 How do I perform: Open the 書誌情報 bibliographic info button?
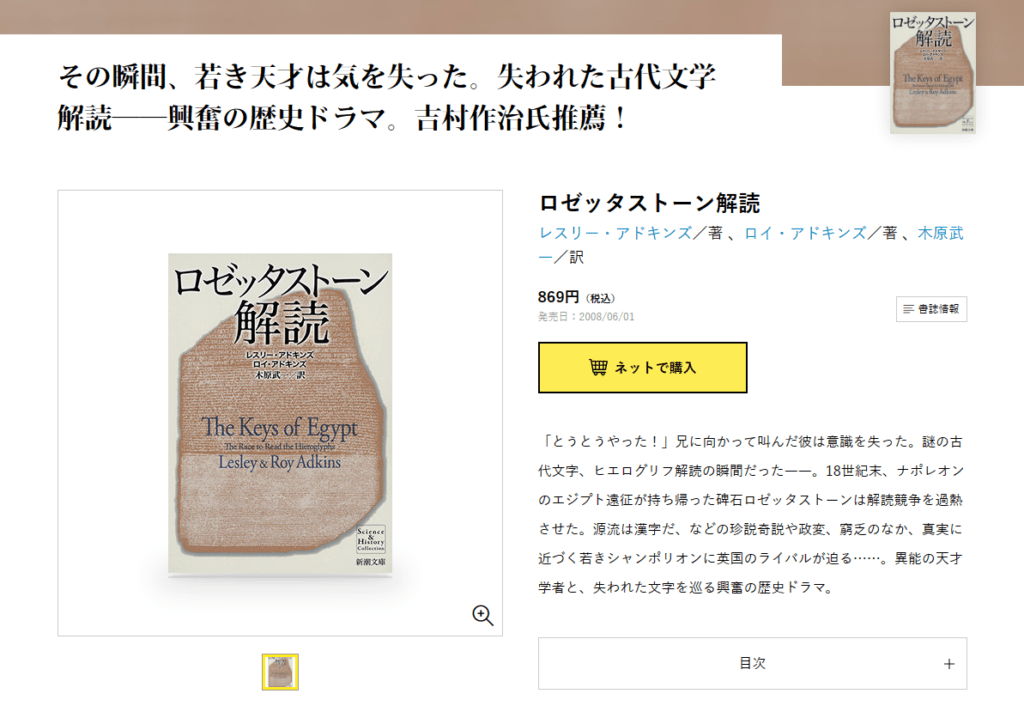[931, 309]
